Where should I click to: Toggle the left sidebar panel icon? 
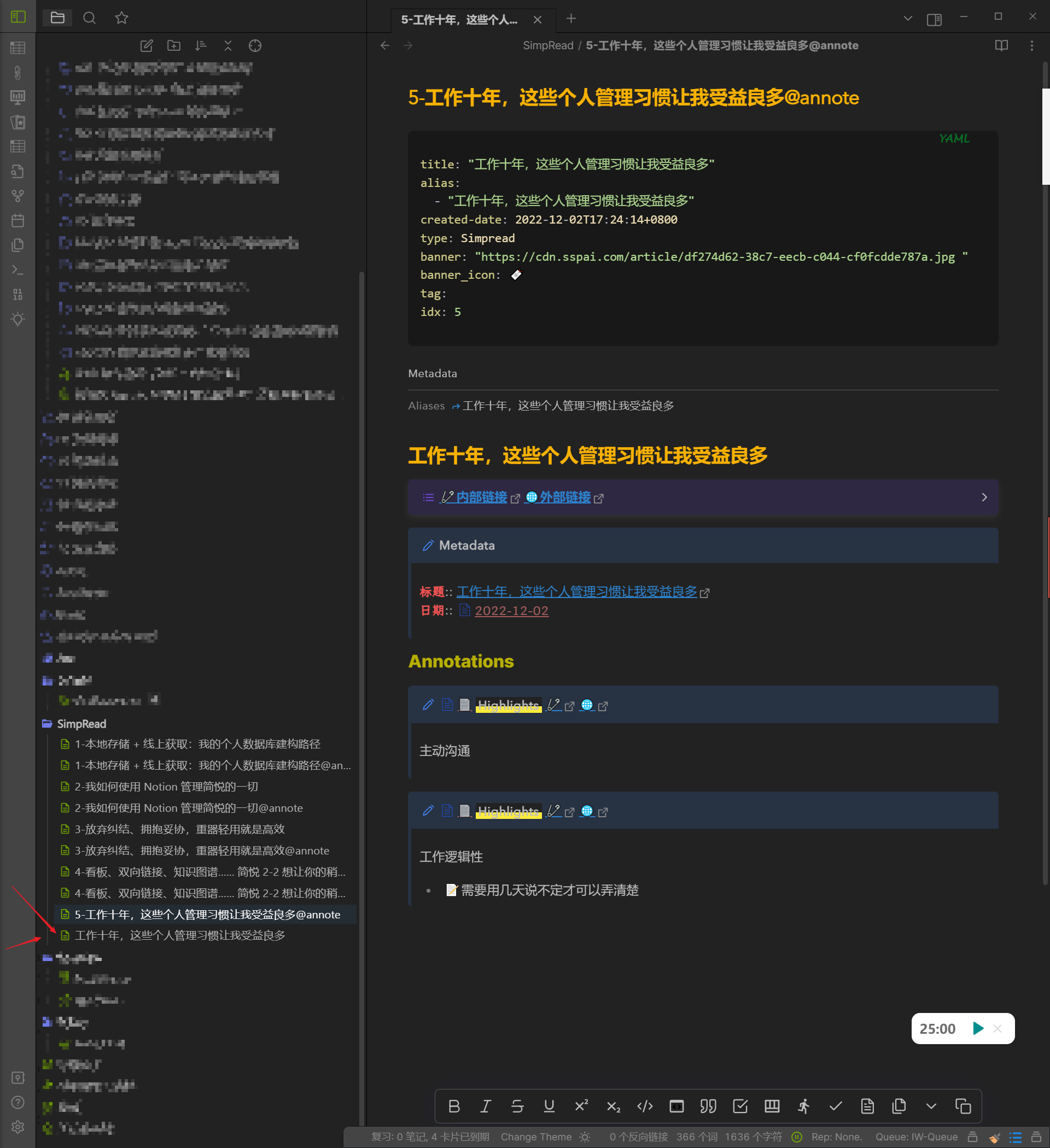click(x=18, y=17)
